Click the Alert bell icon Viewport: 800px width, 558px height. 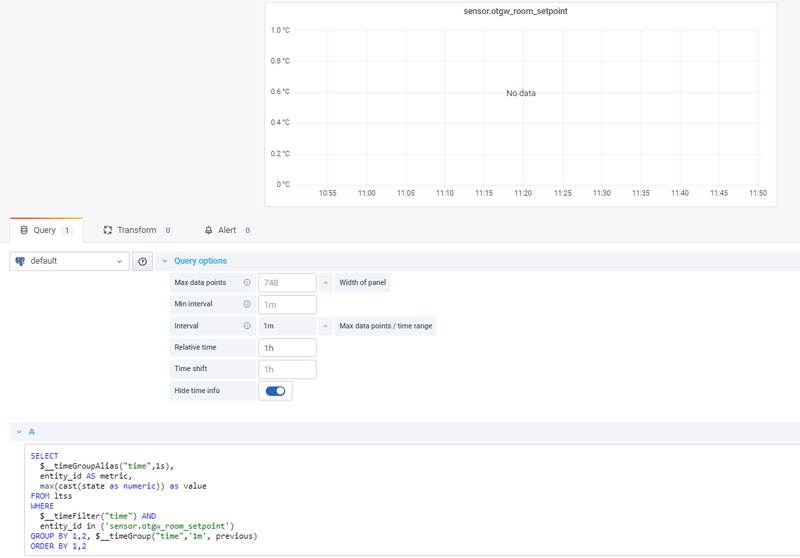[x=208, y=230]
